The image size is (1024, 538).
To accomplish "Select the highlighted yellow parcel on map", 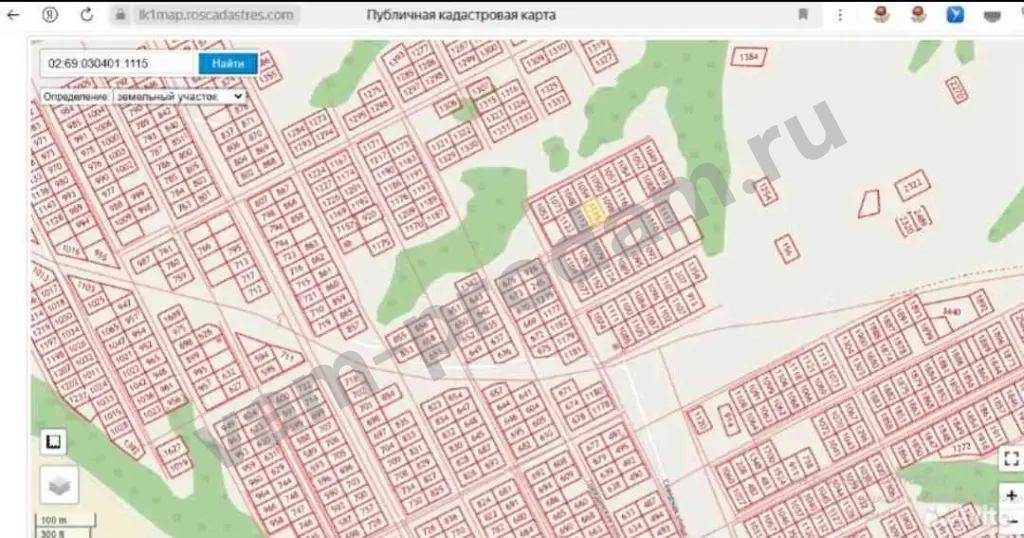I will (592, 211).
